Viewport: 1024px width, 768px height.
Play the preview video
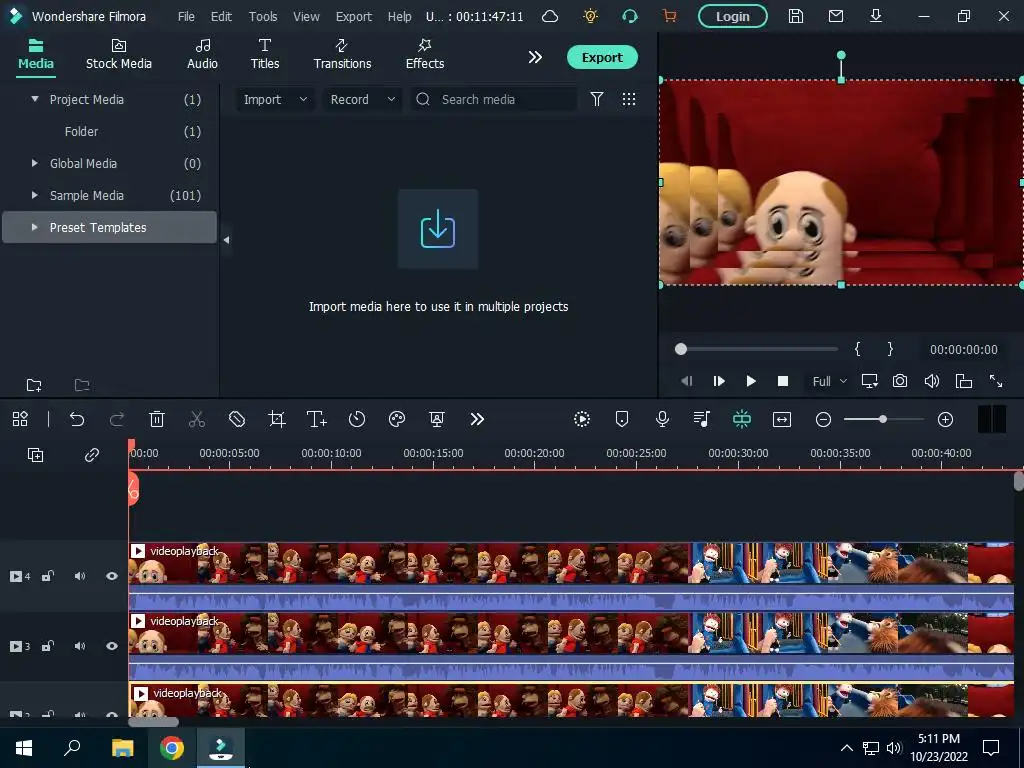[x=750, y=381]
